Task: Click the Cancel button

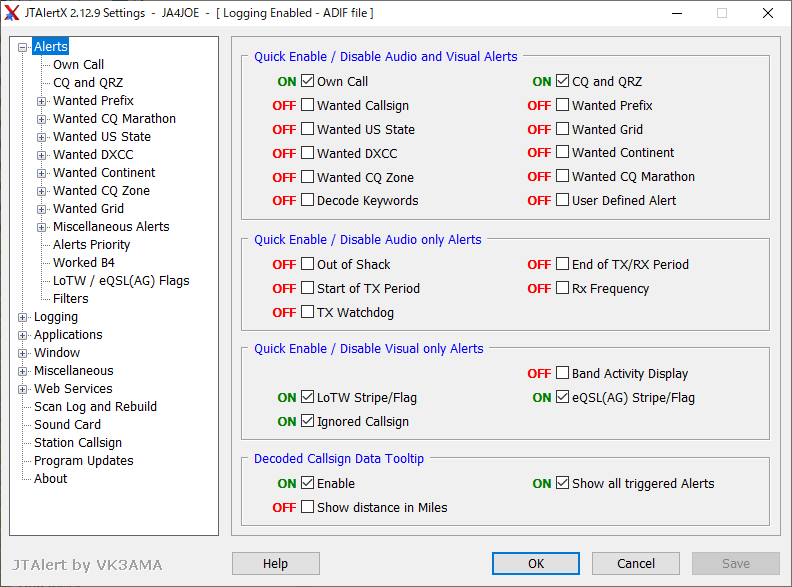Action: click(x=635, y=563)
